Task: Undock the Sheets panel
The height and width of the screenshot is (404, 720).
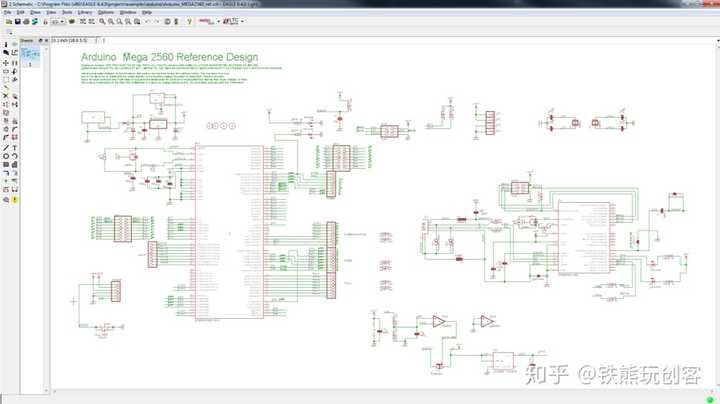Action: 40,40
